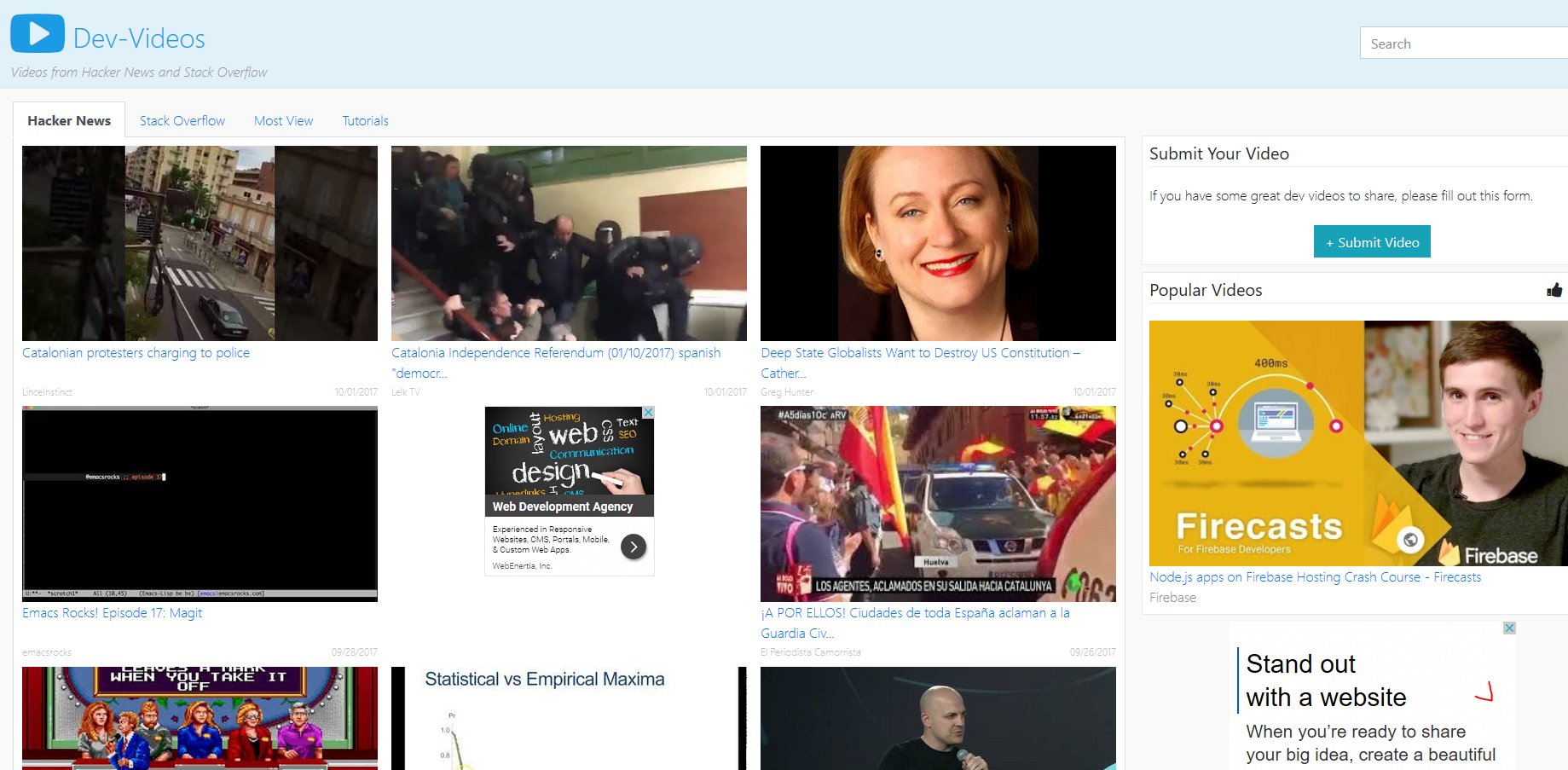Click the thumbs-up icon beside Popular Videos
The image size is (1568, 770).
pos(1554,290)
